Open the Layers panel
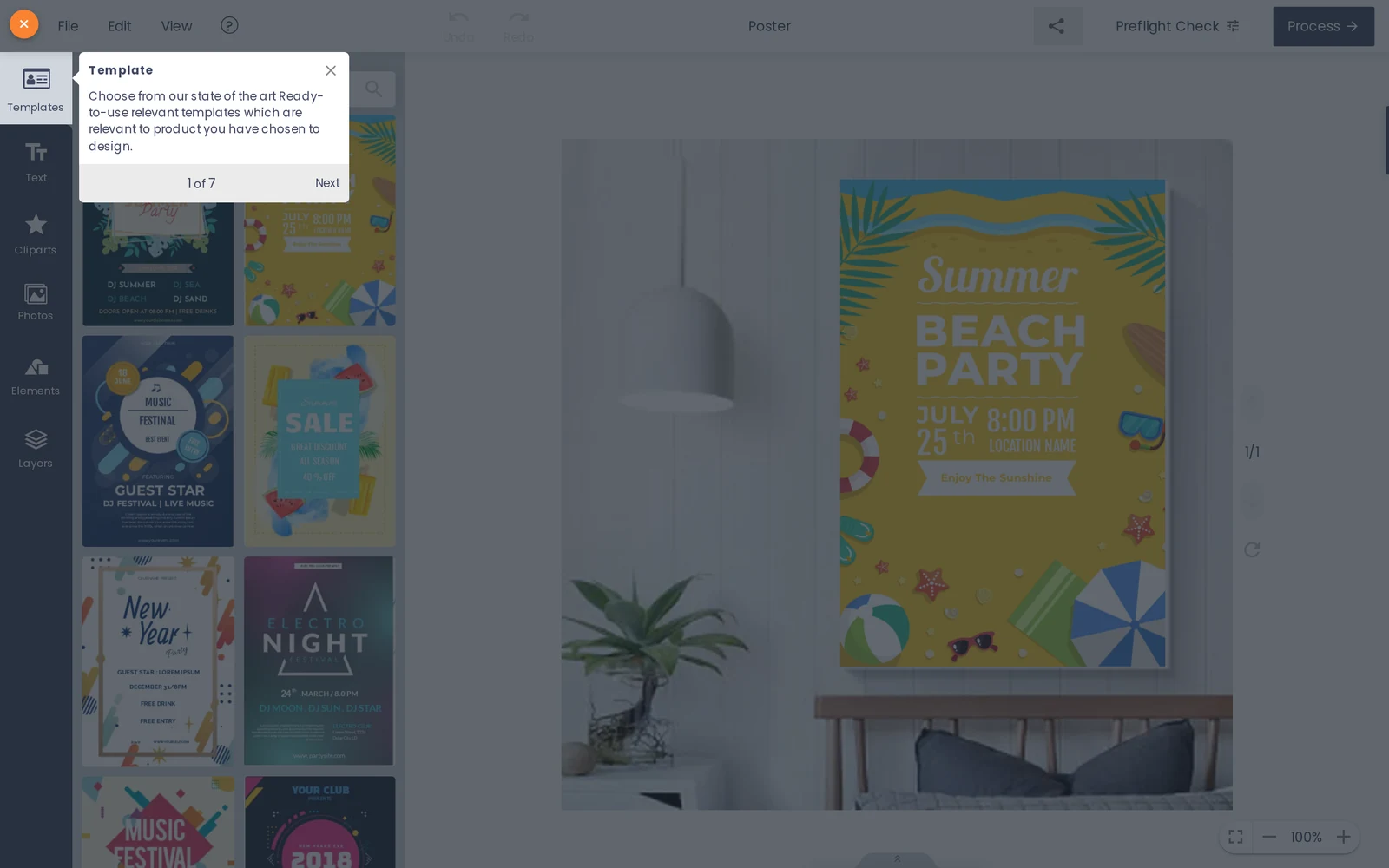Viewport: 1389px width, 868px height. pos(36,448)
